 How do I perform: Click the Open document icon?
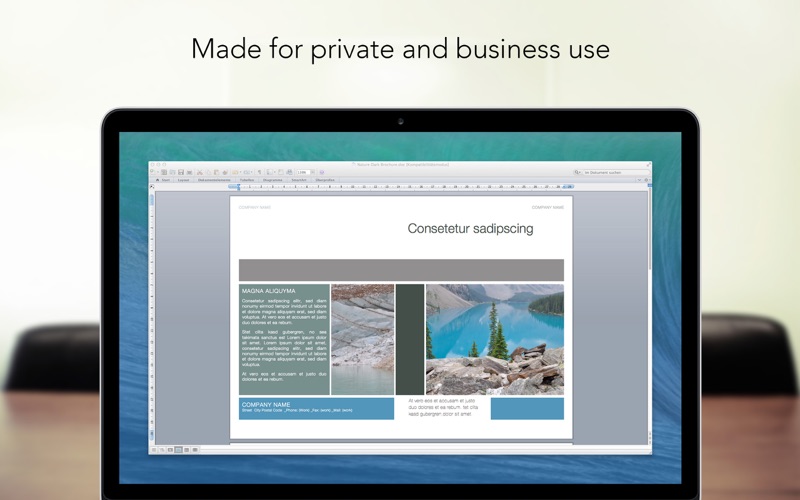pyautogui.click(x=172, y=172)
